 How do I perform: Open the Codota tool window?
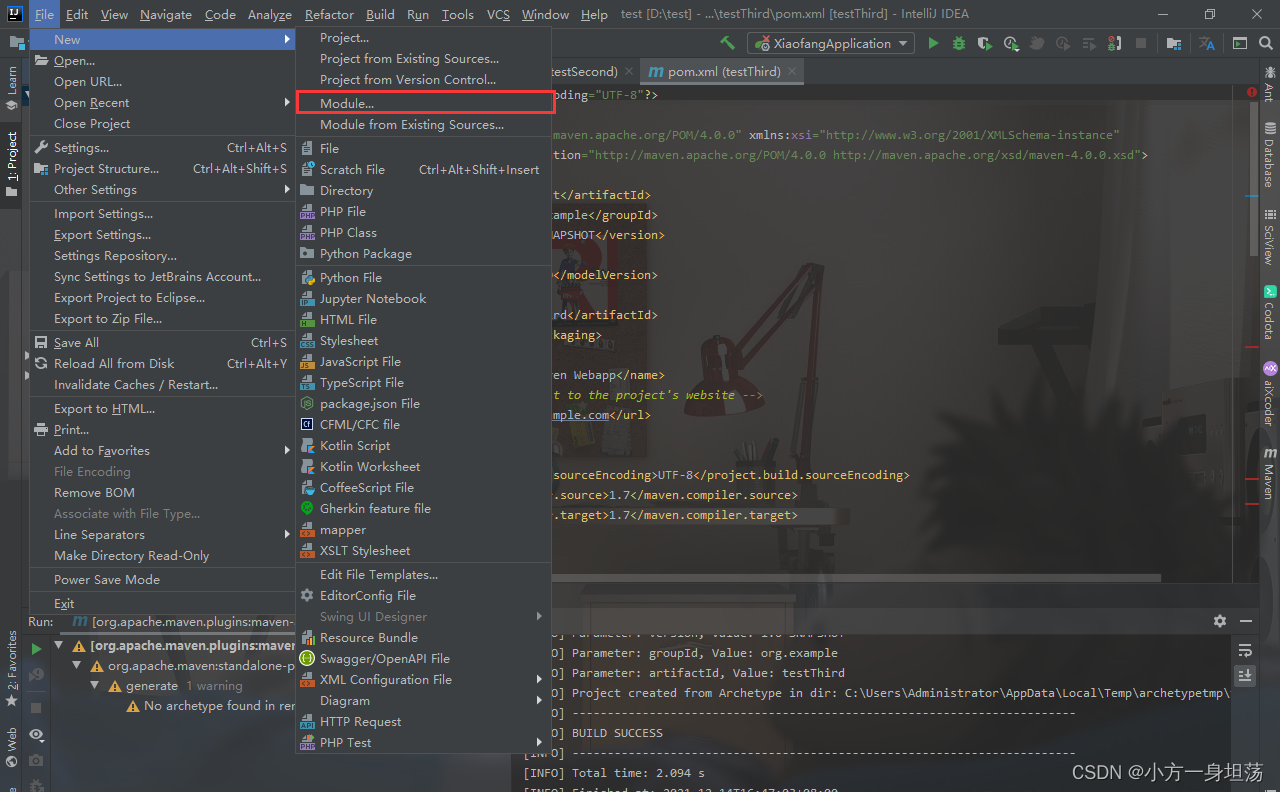click(1269, 312)
